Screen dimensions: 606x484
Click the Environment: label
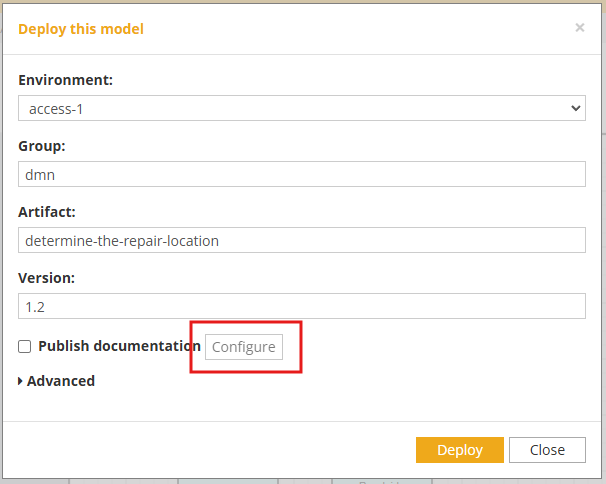[65, 80]
